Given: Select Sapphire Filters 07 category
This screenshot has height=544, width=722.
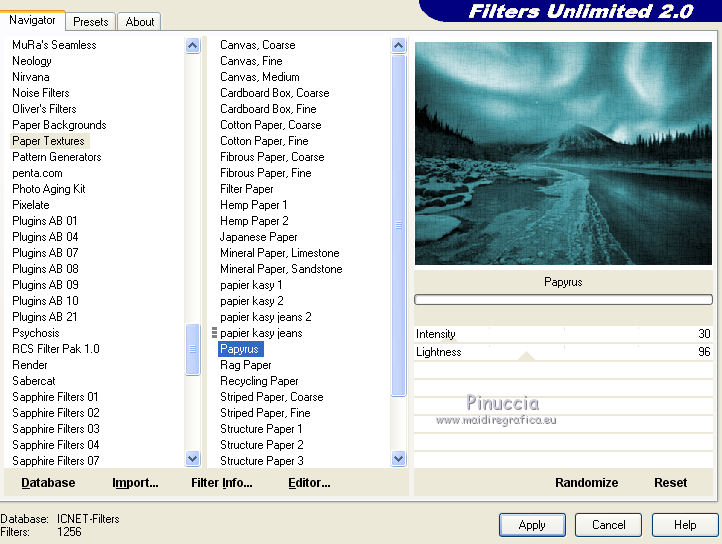Looking at the screenshot, I should pos(55,461).
